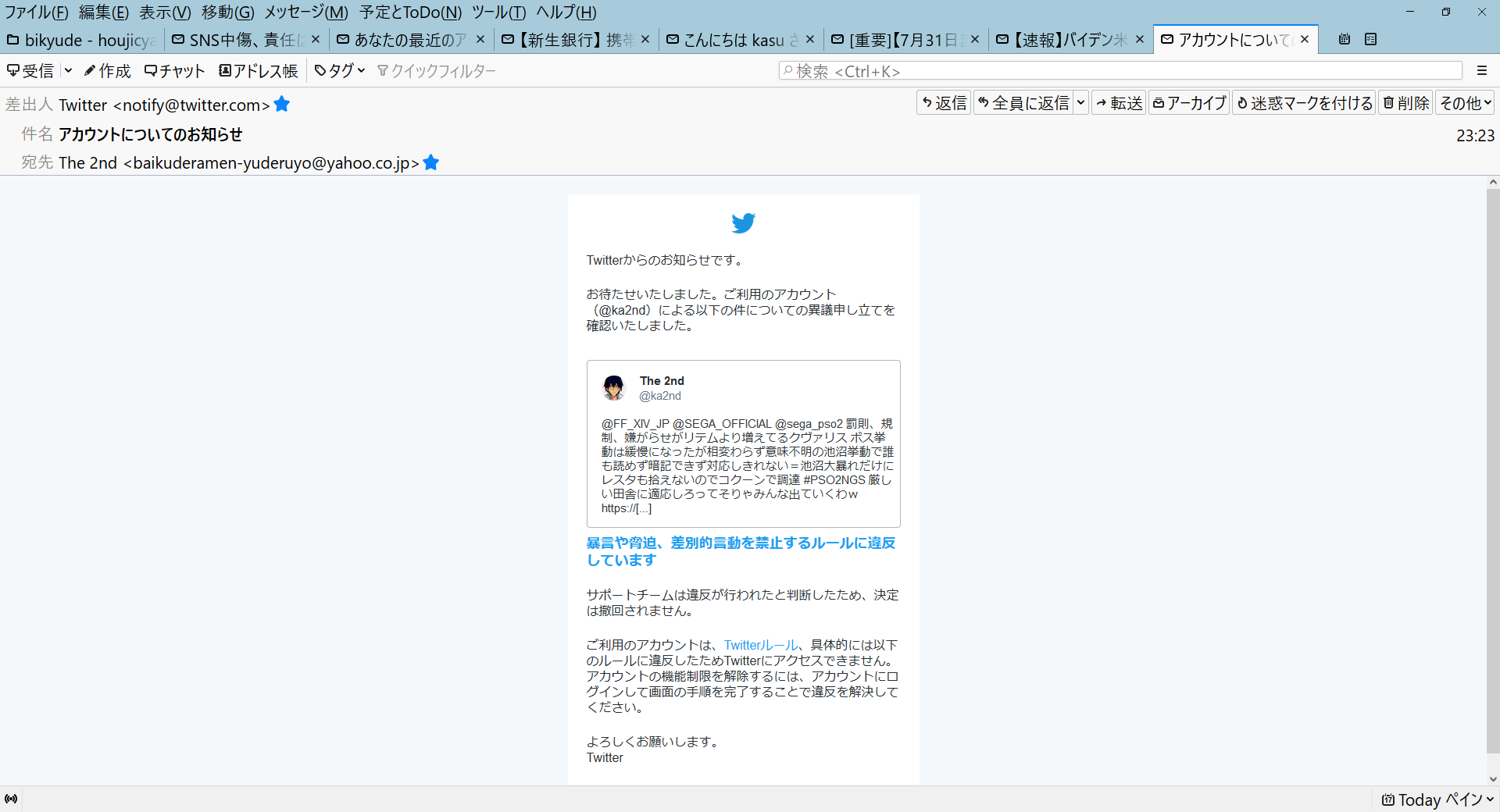This screenshot has height=812, width=1500.
Task: Open チャット from the toolbar
Action: point(174,71)
